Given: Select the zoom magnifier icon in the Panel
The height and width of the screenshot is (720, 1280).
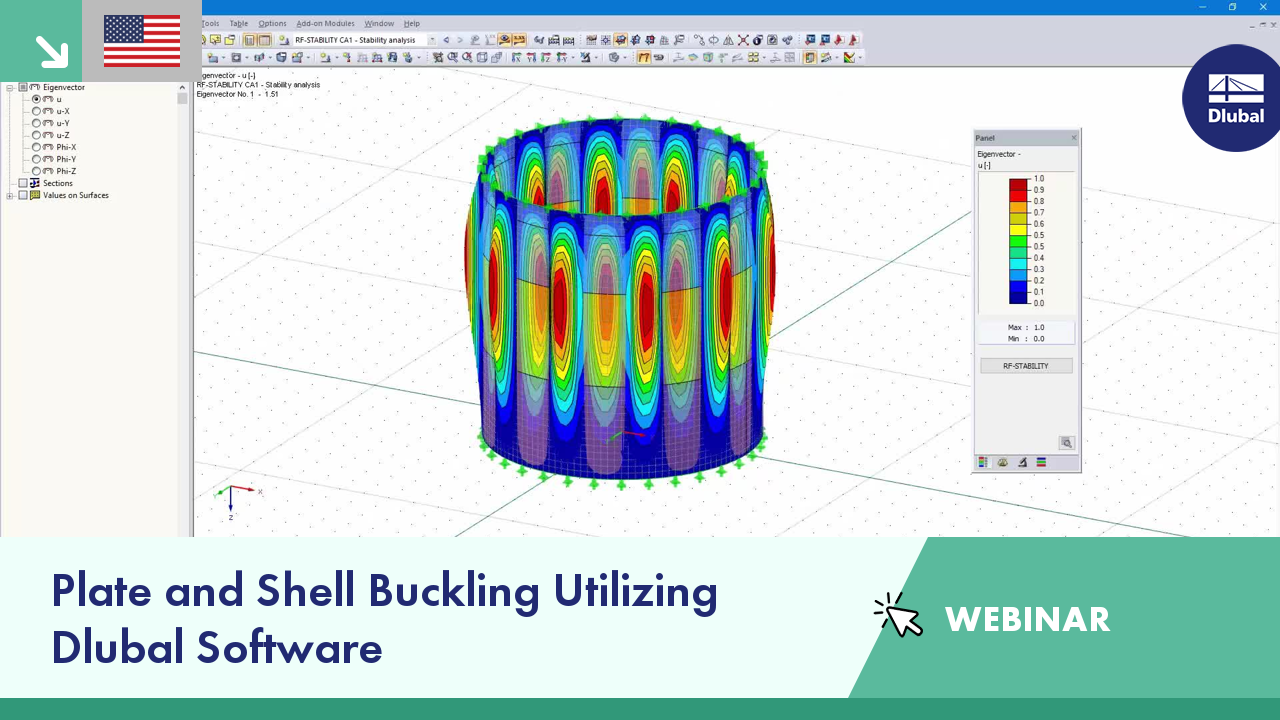Looking at the screenshot, I should [x=1066, y=442].
